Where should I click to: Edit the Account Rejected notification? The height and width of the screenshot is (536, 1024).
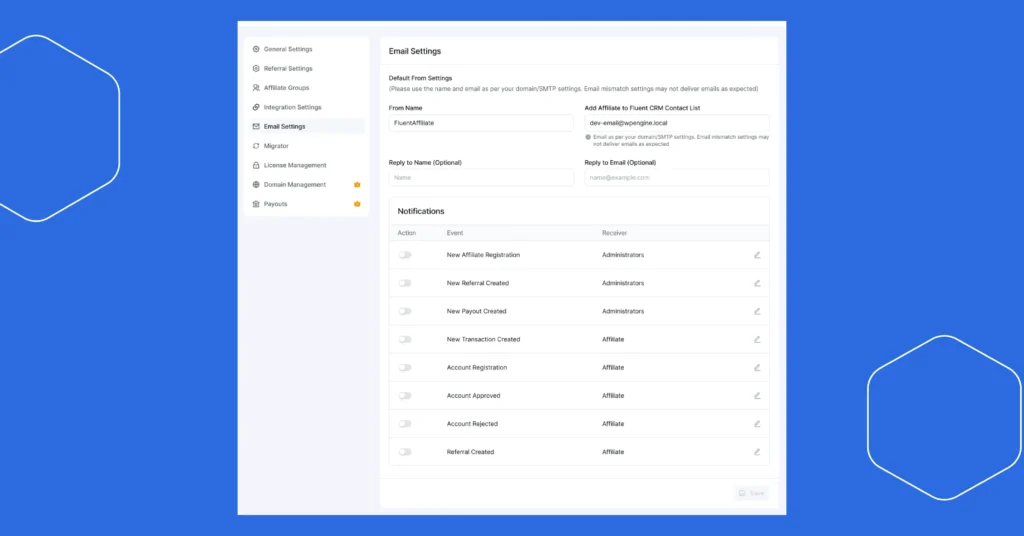[757, 424]
